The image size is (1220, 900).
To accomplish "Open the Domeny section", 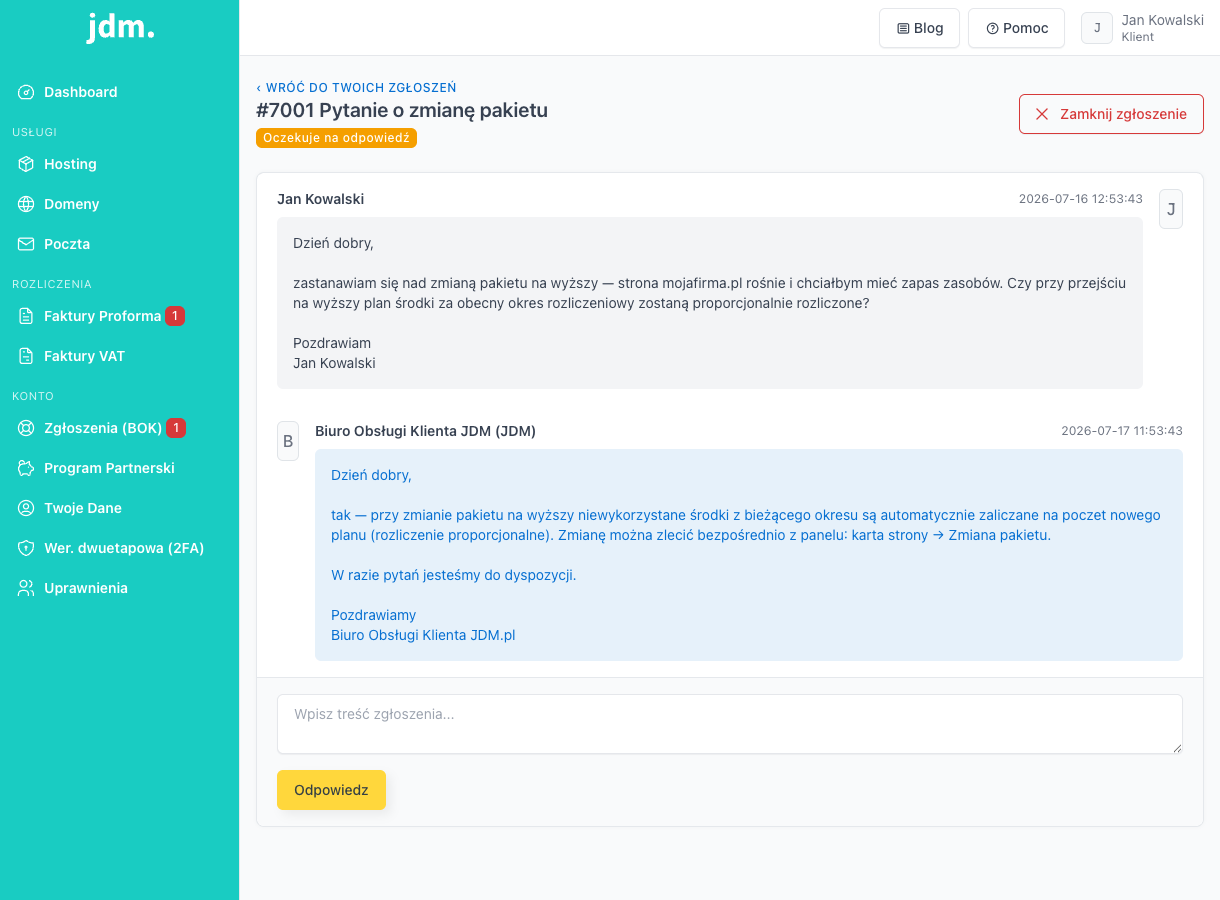I will point(120,204).
